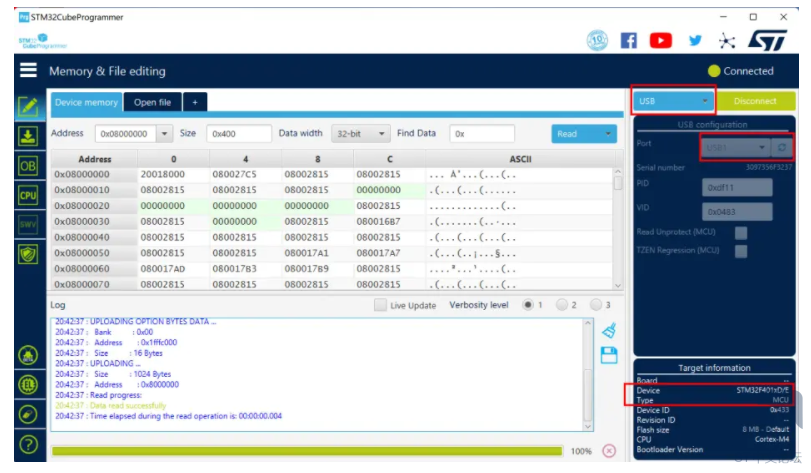Click the memory table vertical scrollbar

(x=618, y=228)
